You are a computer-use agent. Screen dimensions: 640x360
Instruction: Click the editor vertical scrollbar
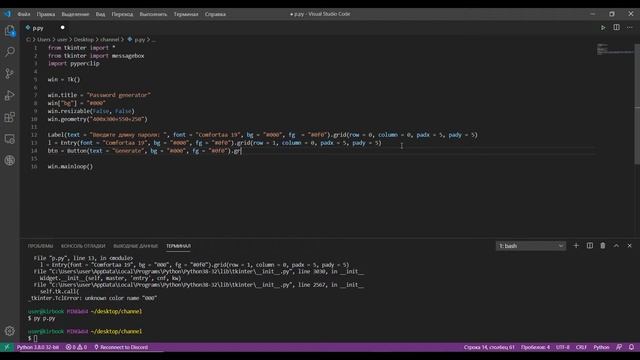[637, 104]
